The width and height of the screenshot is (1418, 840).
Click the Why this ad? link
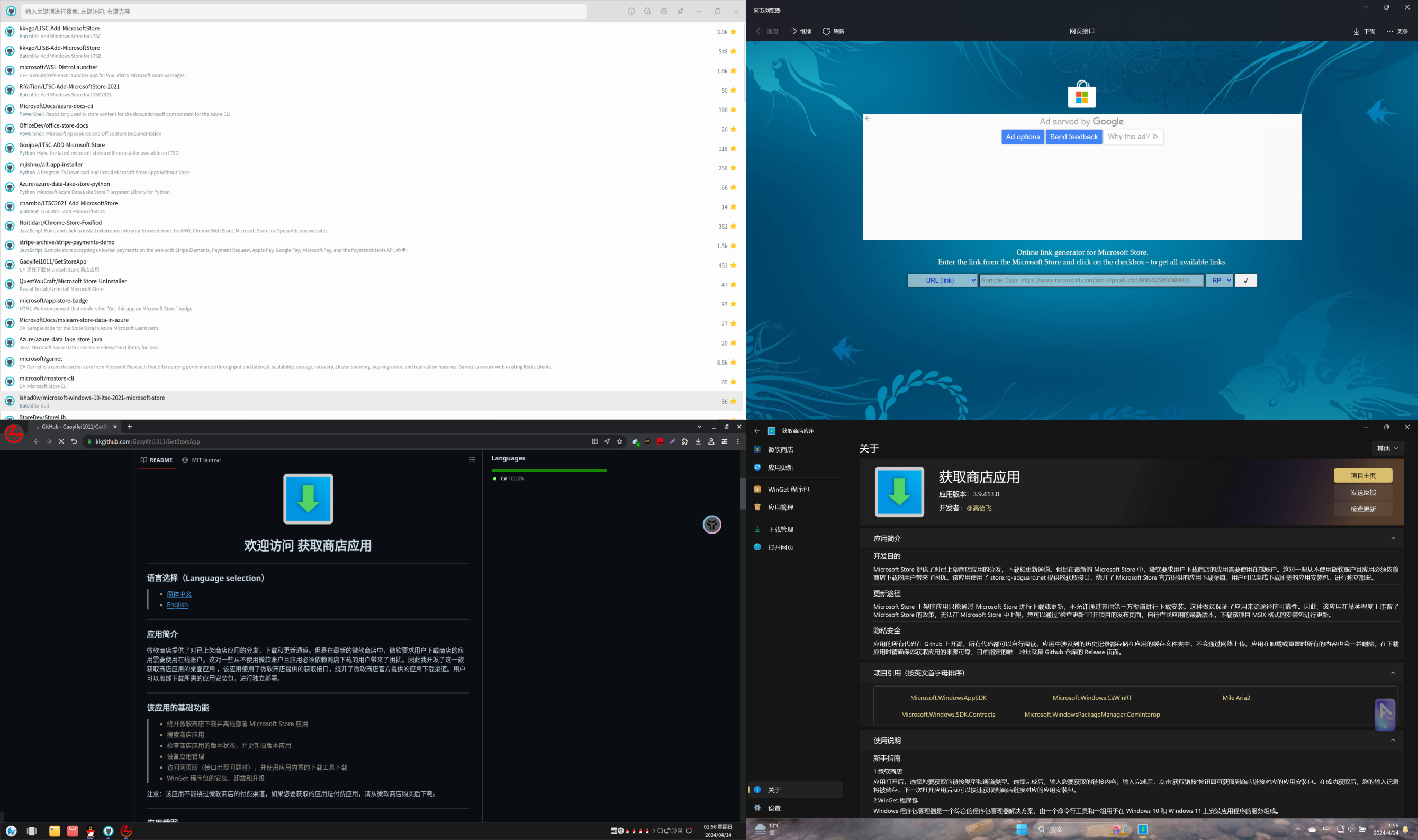[1133, 137]
